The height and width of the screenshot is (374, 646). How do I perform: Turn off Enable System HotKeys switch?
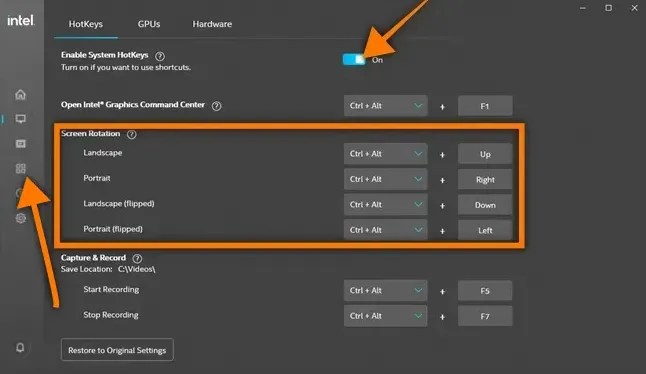pos(354,60)
